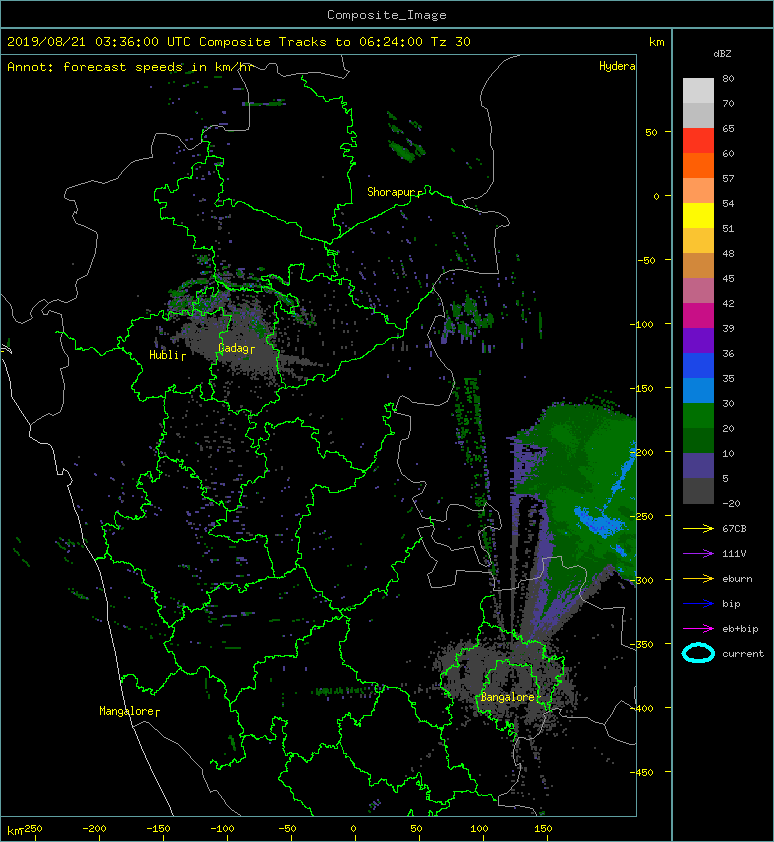Click the eb+bip magenta arrow legend icon
The height and width of the screenshot is (842, 774).
click(x=698, y=629)
